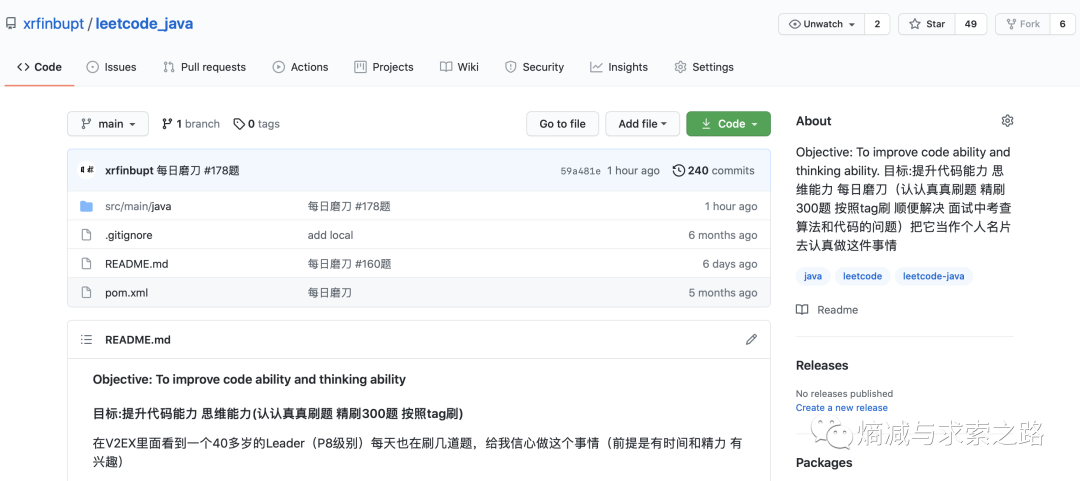Screen dimensions: 1080x481
Task: Open commit hash 59a481e
Action: (580, 171)
